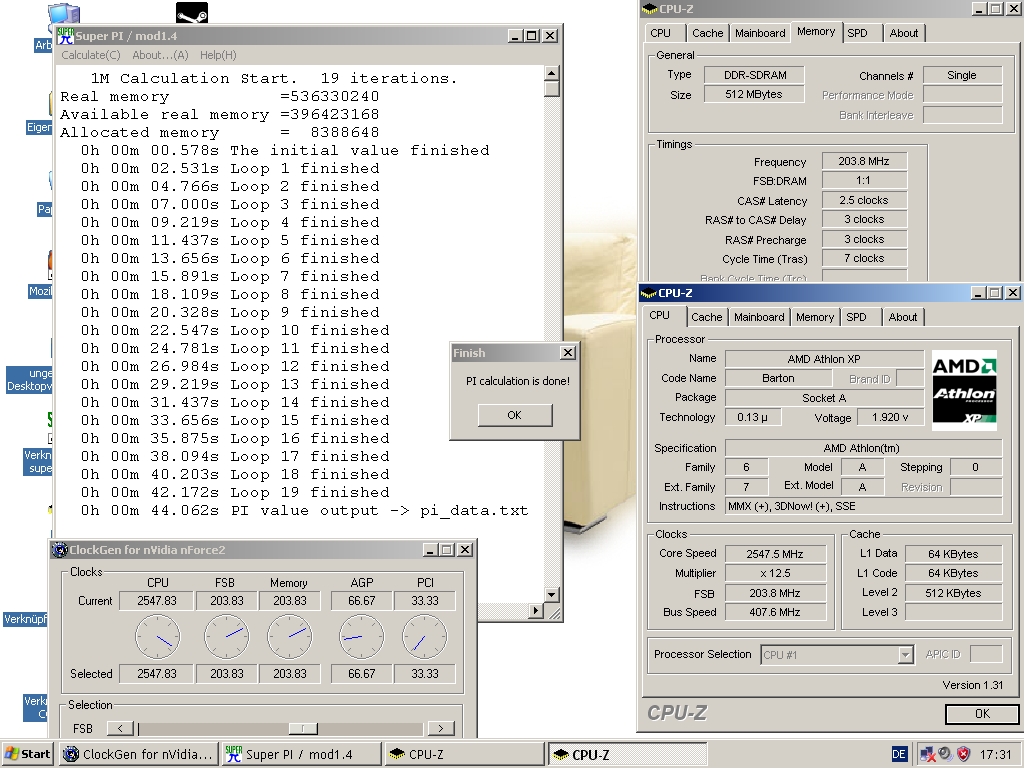Switch to Mainboard tab in front CPU-Z

tap(759, 317)
